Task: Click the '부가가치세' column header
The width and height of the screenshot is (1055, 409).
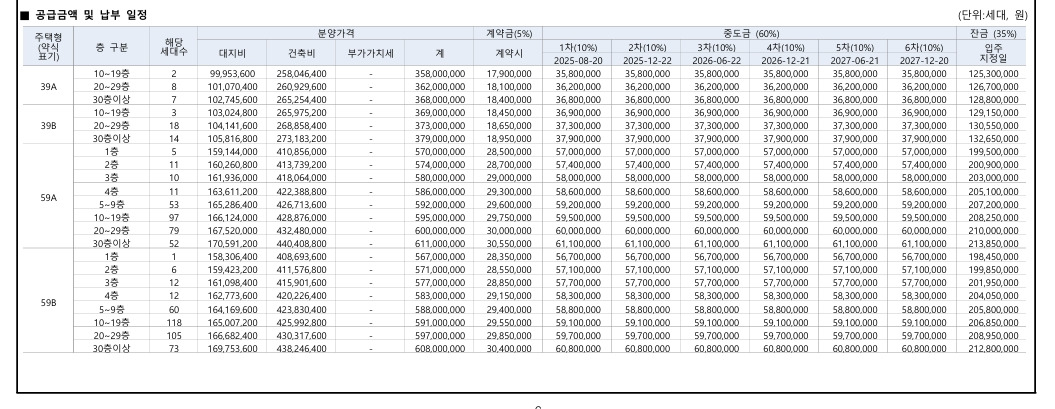Action: coord(370,53)
